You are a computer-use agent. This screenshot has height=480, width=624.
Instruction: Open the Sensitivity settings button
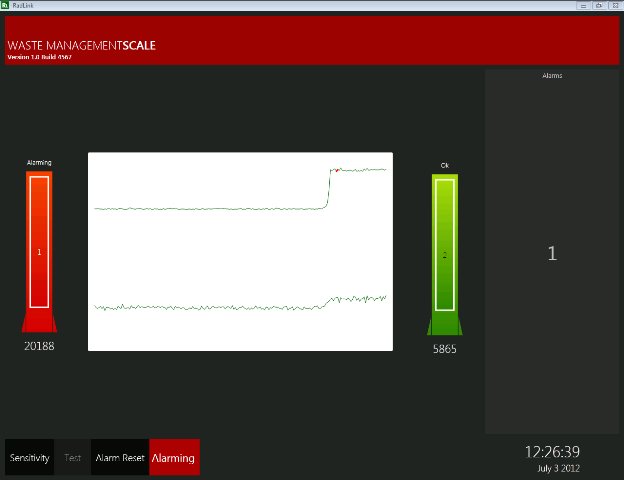tap(29, 457)
